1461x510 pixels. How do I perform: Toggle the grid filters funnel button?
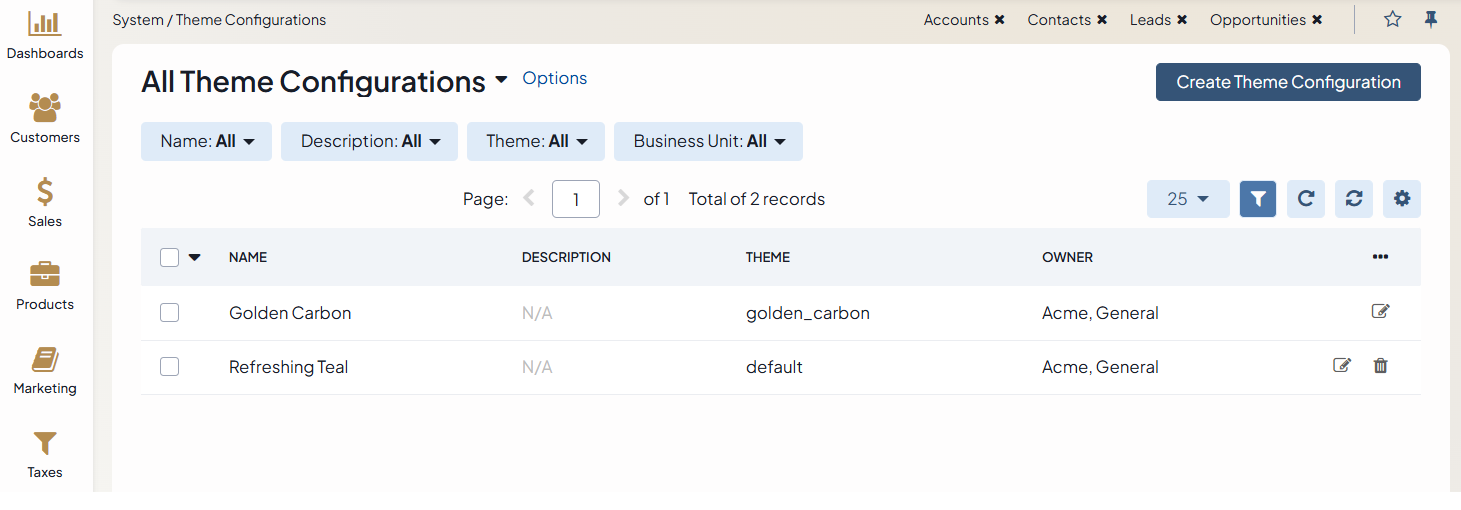[x=1257, y=199]
